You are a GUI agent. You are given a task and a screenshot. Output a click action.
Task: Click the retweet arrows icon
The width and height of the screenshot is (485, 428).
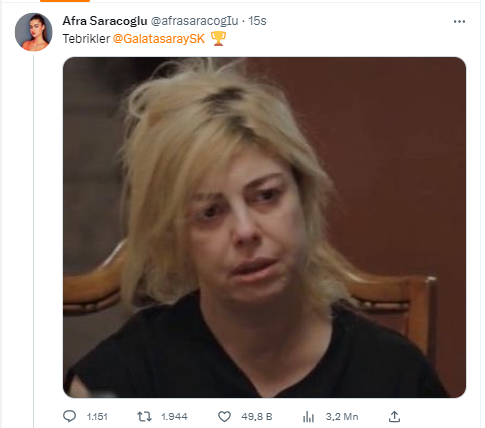click(144, 416)
